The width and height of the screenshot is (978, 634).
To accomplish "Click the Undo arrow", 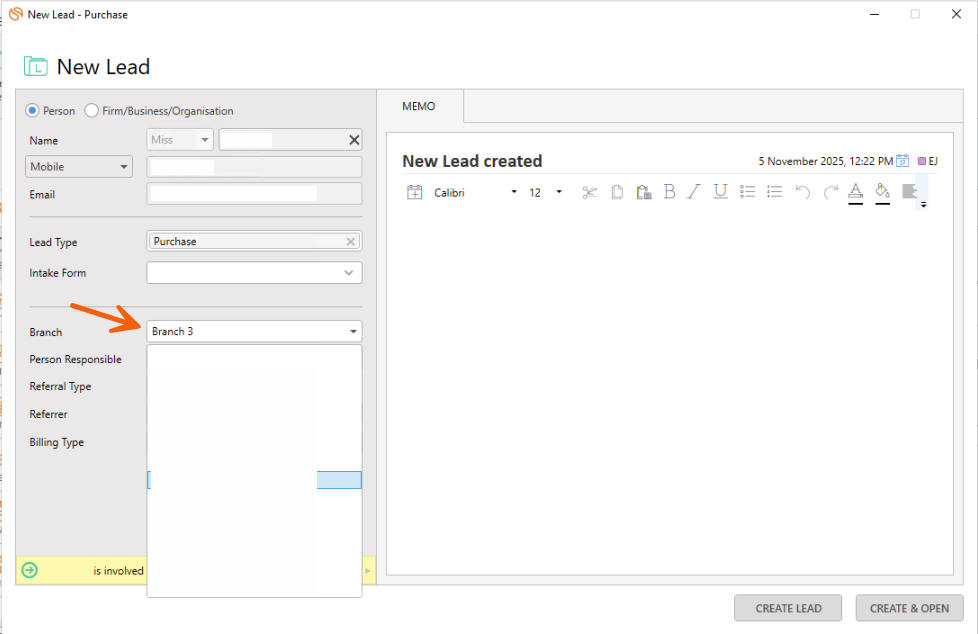I will pyautogui.click(x=802, y=192).
